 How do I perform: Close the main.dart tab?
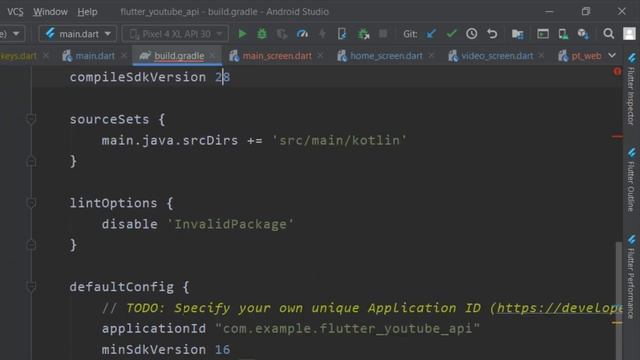(124, 56)
